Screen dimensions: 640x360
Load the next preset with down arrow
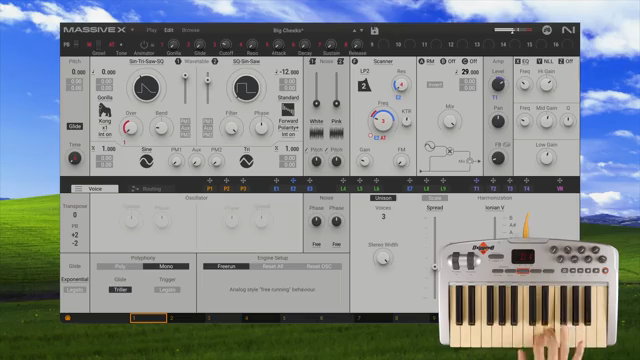coord(362,31)
